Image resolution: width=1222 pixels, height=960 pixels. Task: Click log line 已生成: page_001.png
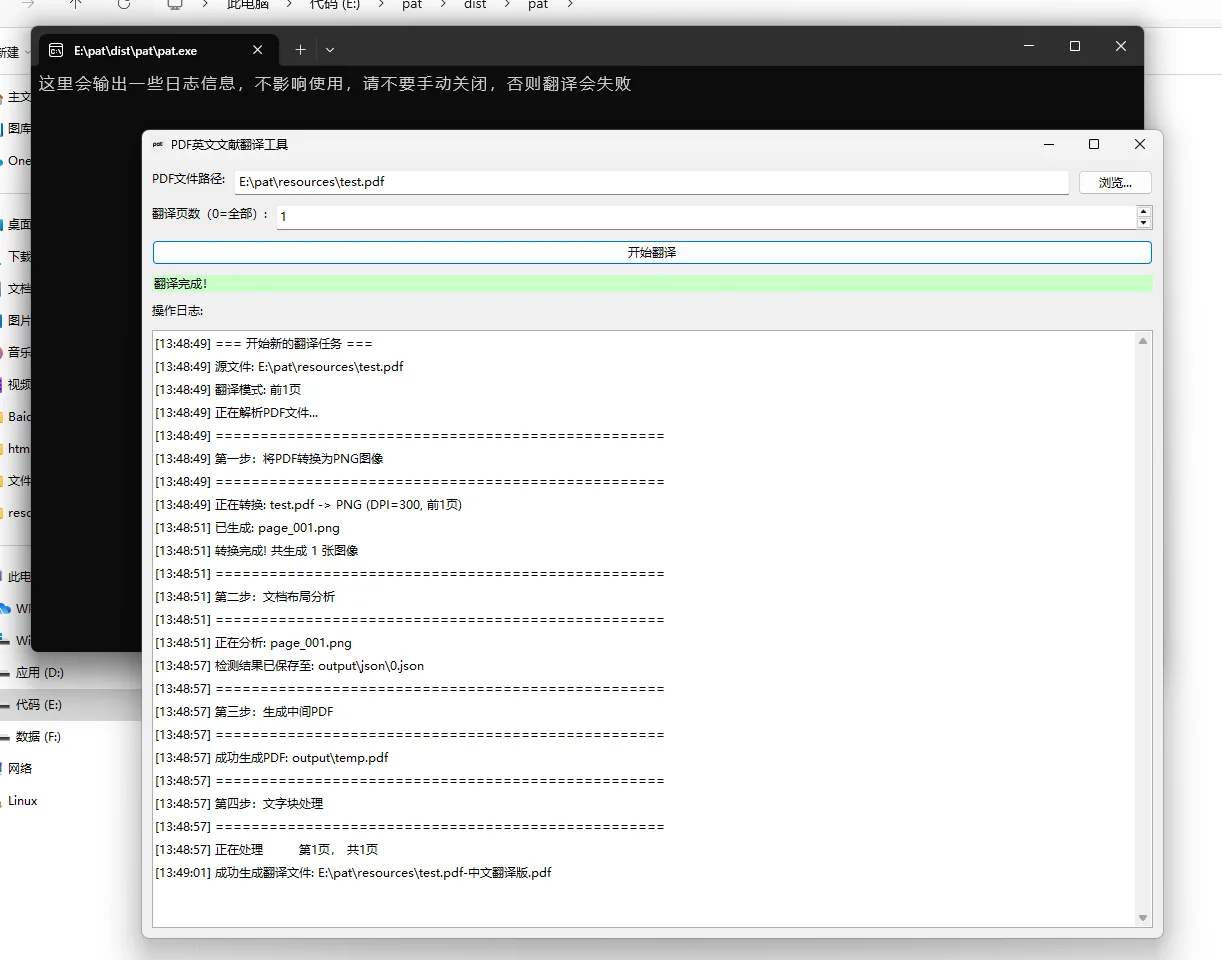coord(247,528)
